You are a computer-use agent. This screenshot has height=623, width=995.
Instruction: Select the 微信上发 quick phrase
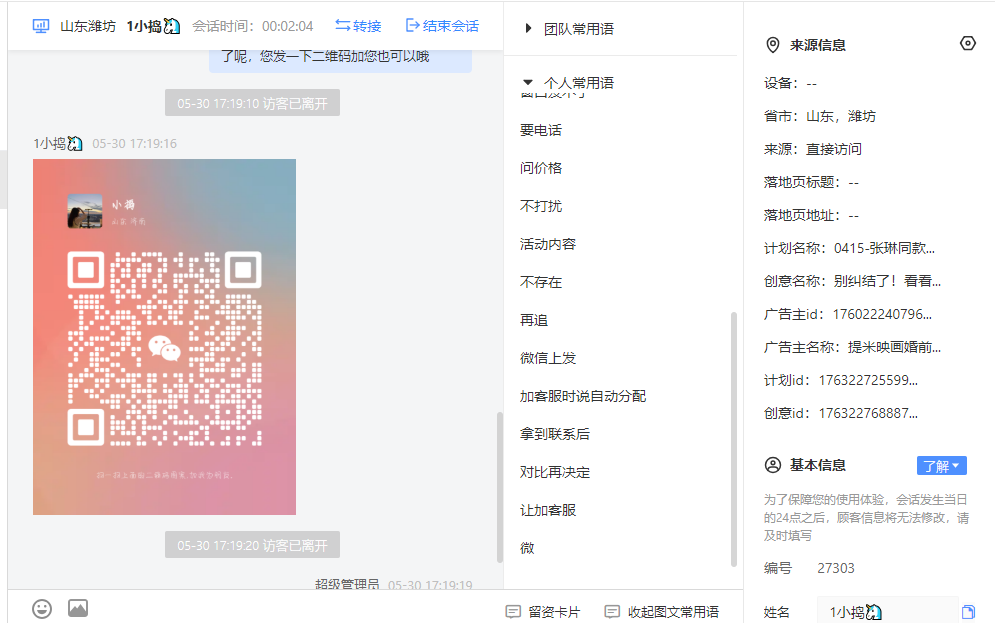click(548, 358)
